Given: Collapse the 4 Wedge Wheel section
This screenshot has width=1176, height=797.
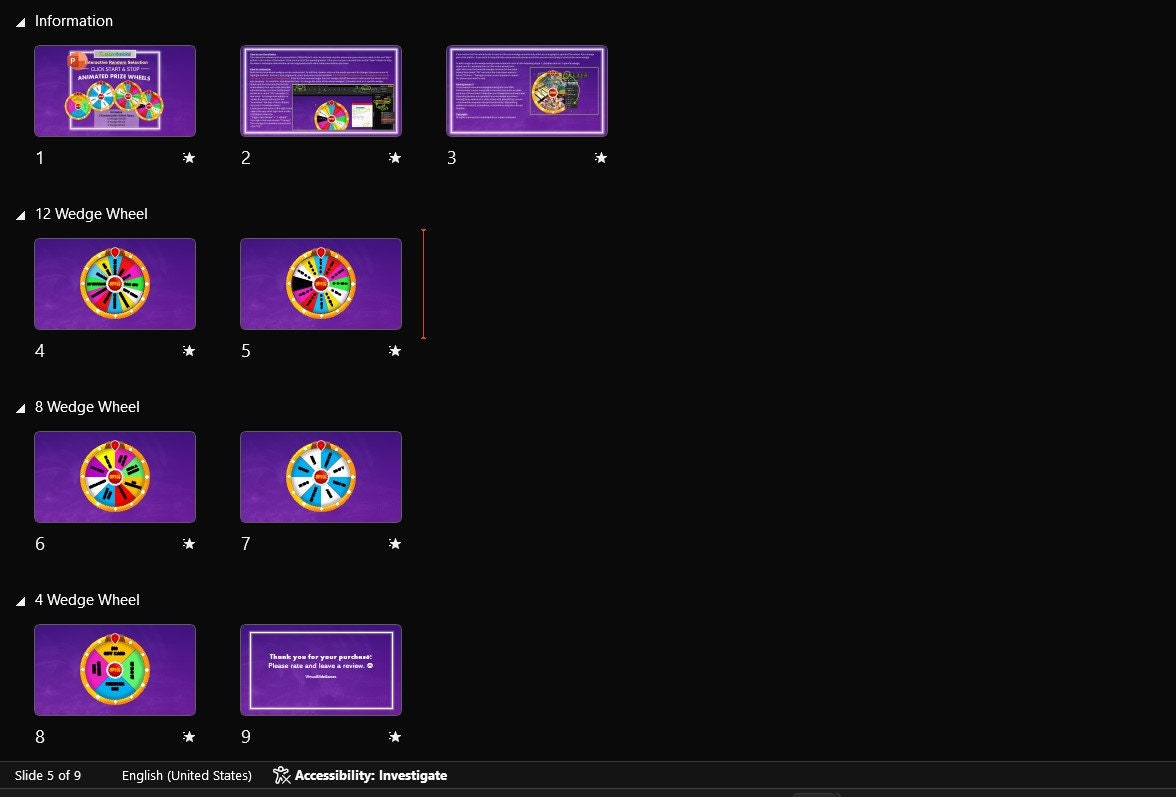Looking at the screenshot, I should coord(21,600).
